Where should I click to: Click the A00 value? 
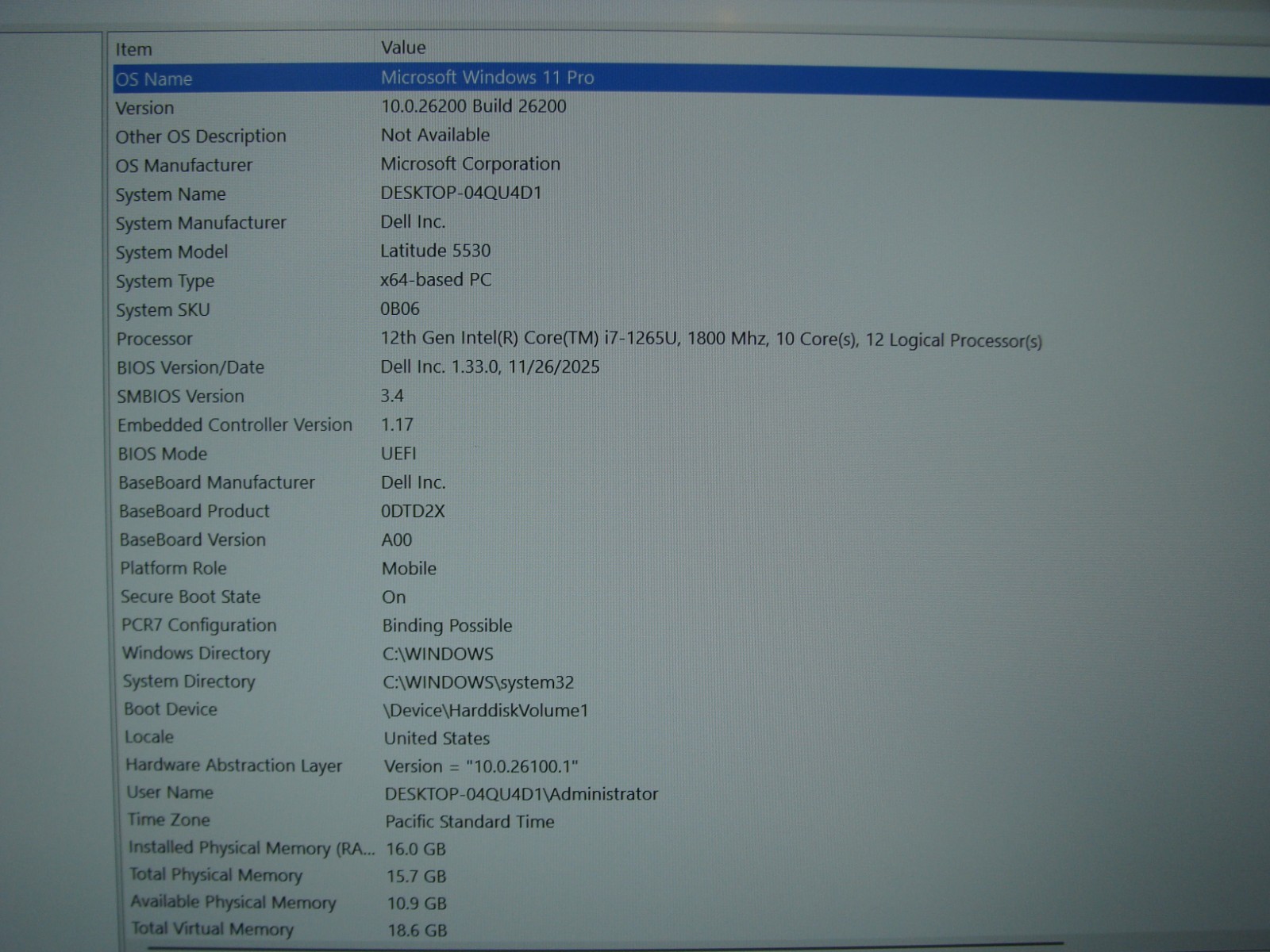tap(397, 539)
